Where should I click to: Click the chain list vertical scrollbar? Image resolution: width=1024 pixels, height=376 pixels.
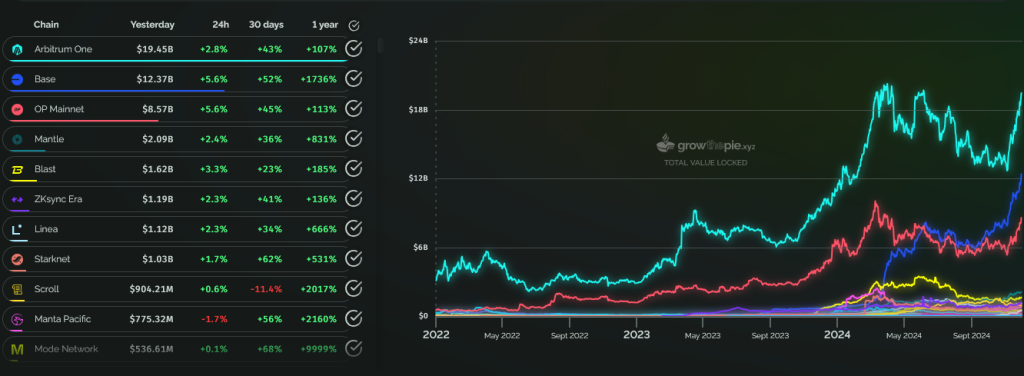pos(380,46)
